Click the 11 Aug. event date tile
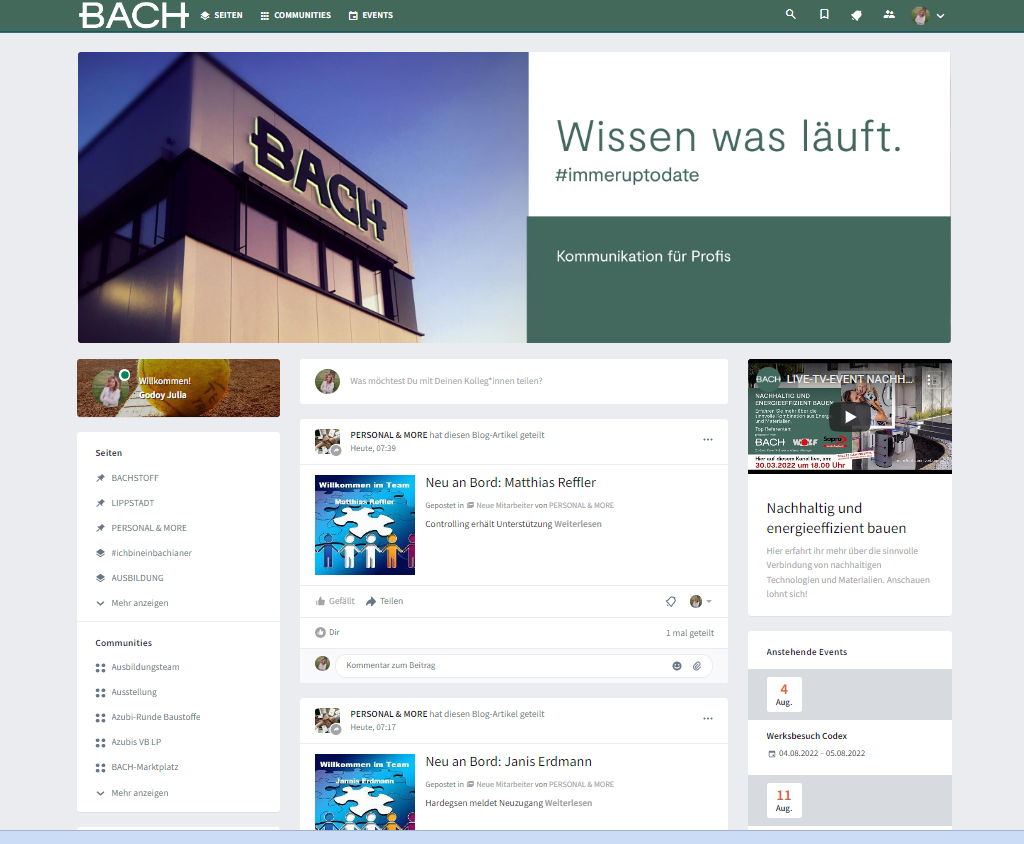The image size is (1024, 844). pos(784,800)
